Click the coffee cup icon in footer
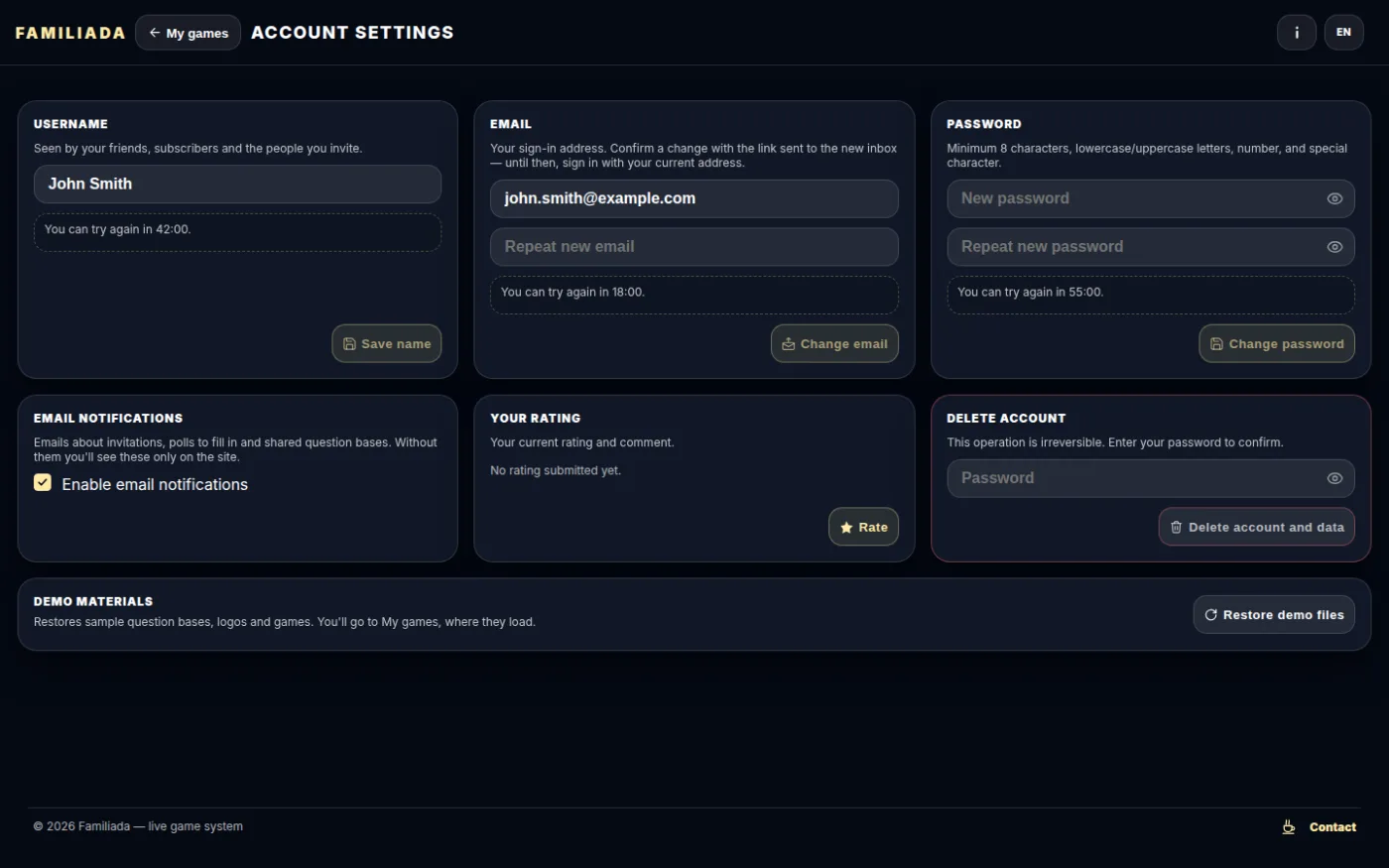The width and height of the screenshot is (1389, 868). click(x=1288, y=826)
